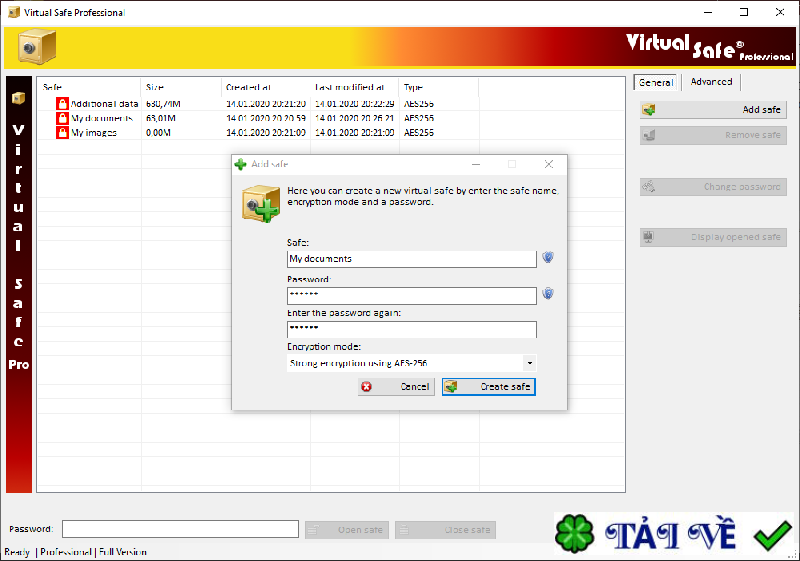Click the green plus icon in dialog title

[240, 164]
